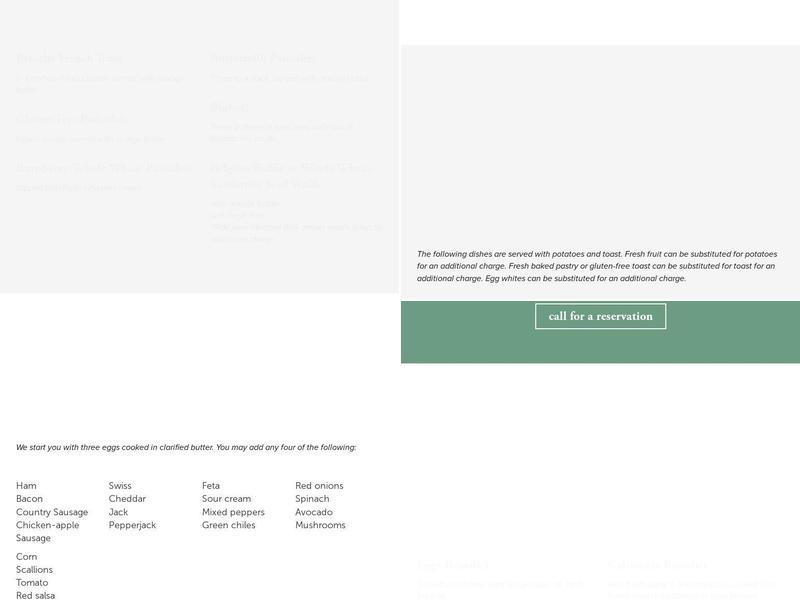Click the Pepperjack cheese text

(x=132, y=525)
